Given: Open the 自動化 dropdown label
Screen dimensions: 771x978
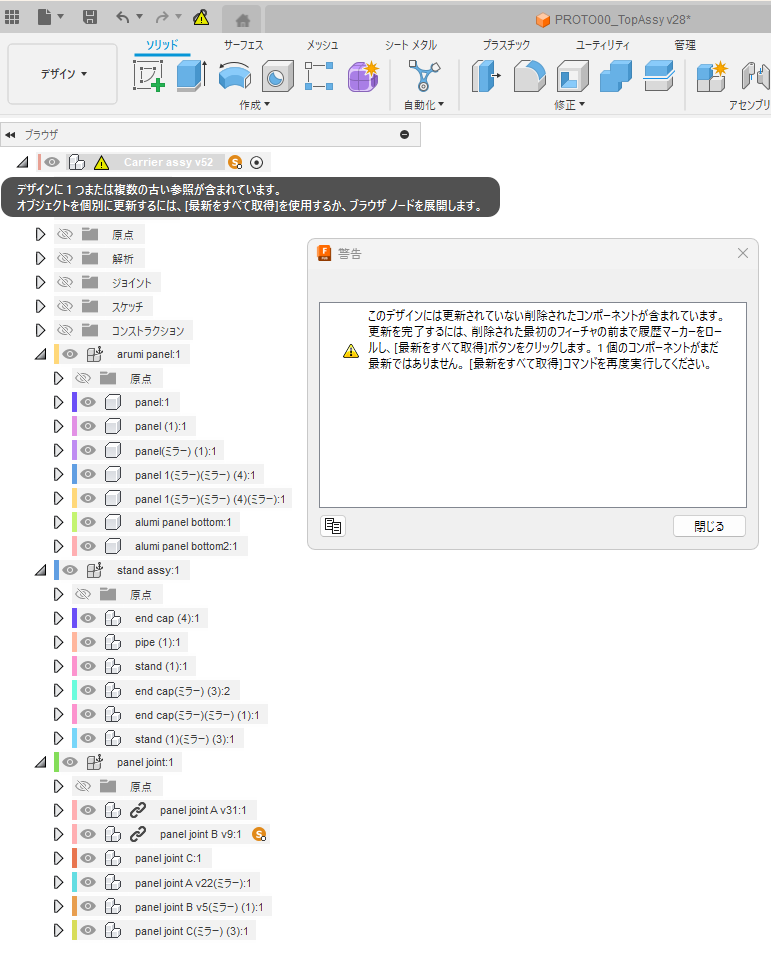Looking at the screenshot, I should (424, 105).
